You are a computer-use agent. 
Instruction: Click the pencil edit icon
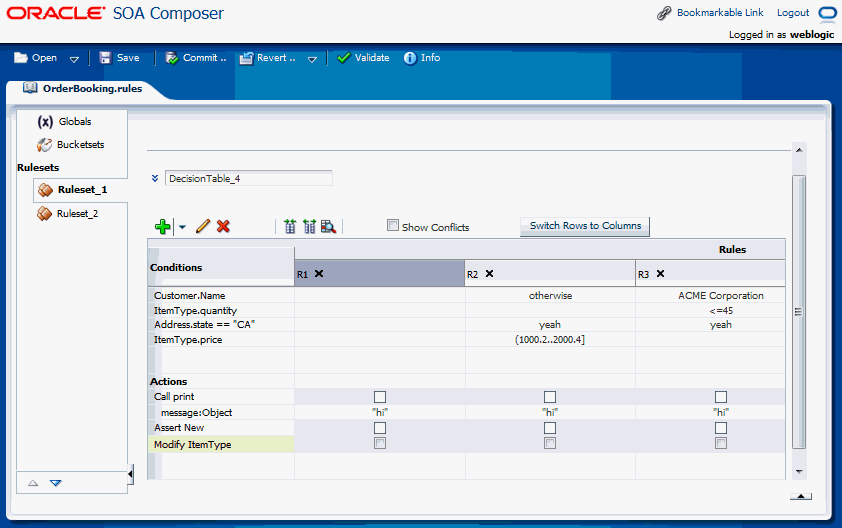pos(203,226)
